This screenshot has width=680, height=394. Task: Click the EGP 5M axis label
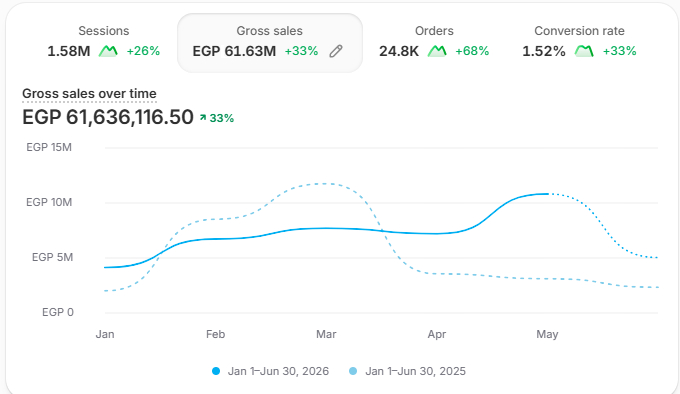coord(52,257)
